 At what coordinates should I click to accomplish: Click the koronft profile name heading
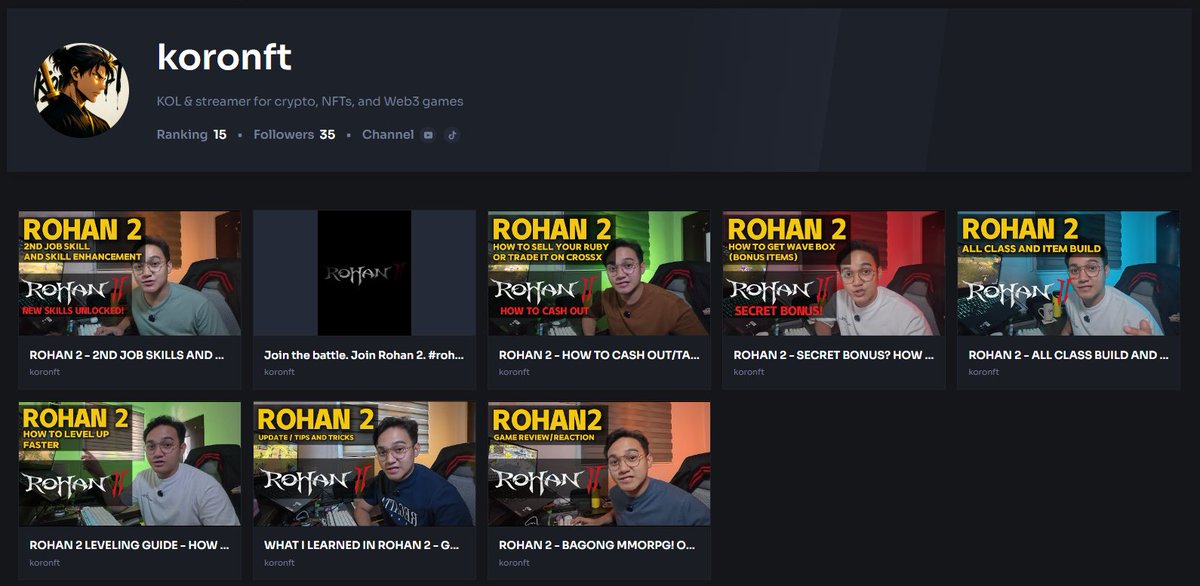(224, 57)
